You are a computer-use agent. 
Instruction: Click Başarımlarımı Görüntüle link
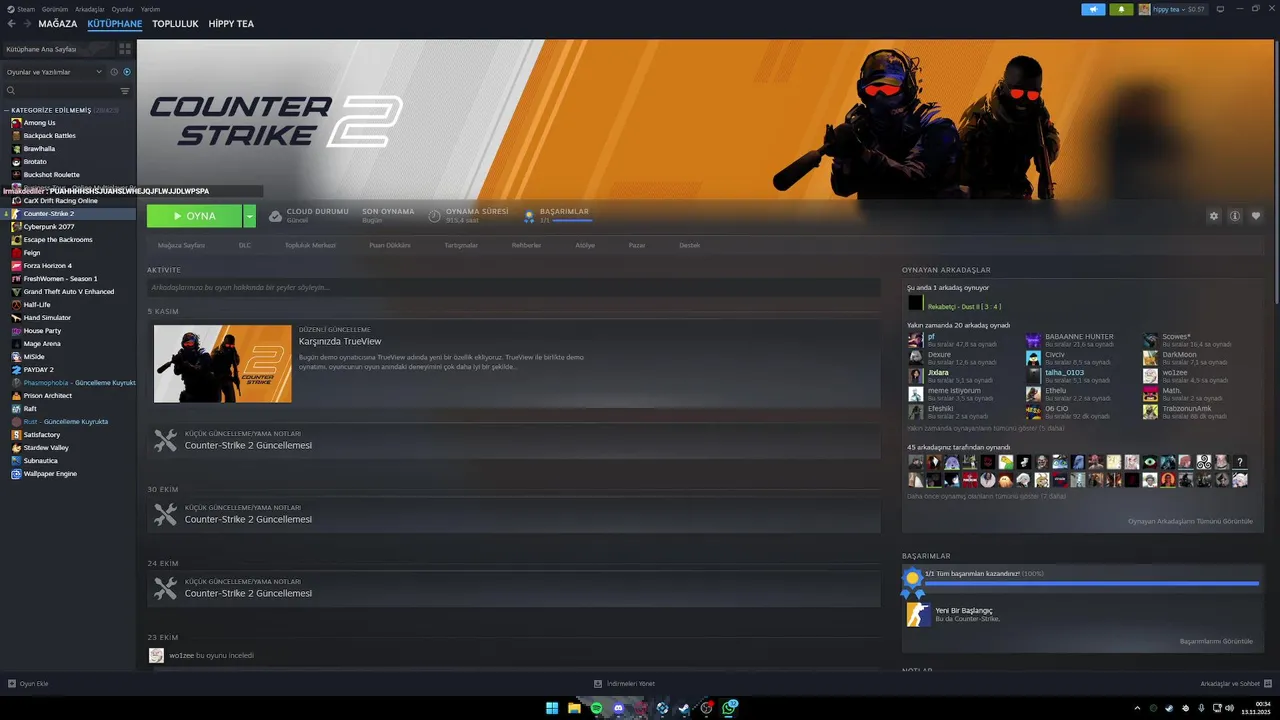(x=1216, y=641)
